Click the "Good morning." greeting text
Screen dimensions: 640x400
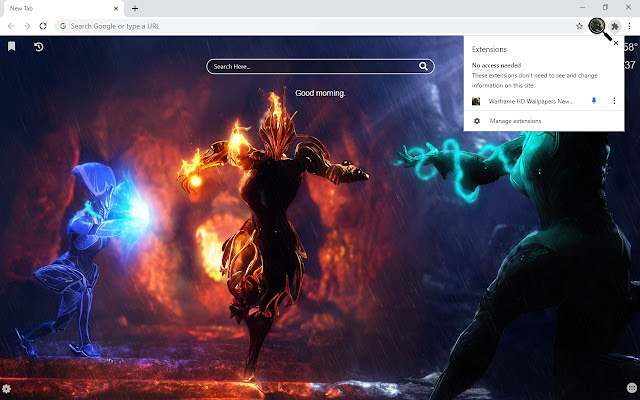click(320, 93)
